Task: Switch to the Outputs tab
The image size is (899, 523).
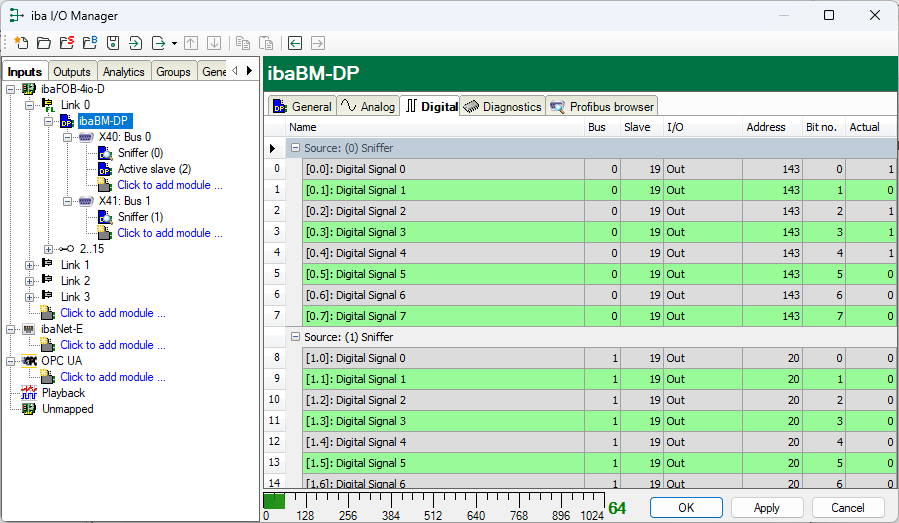Action: (71, 72)
